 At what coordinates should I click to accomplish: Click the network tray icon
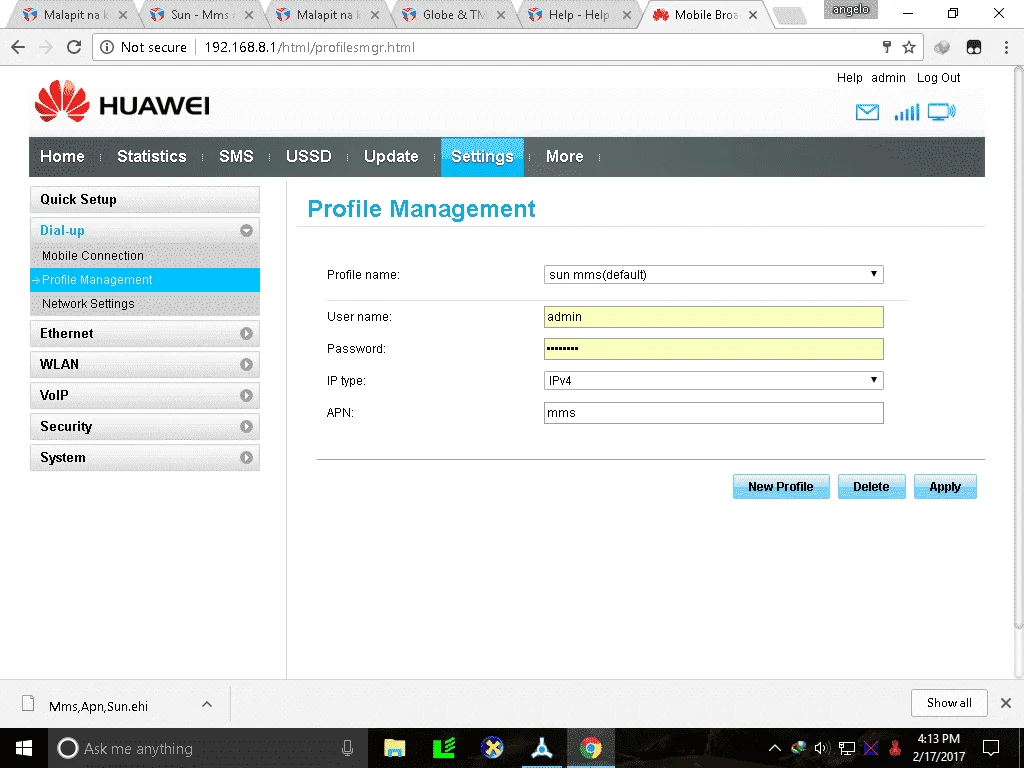point(846,748)
